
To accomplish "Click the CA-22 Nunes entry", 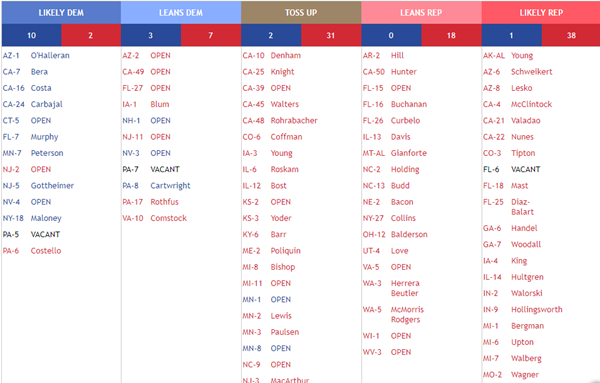I will click(x=508, y=137).
